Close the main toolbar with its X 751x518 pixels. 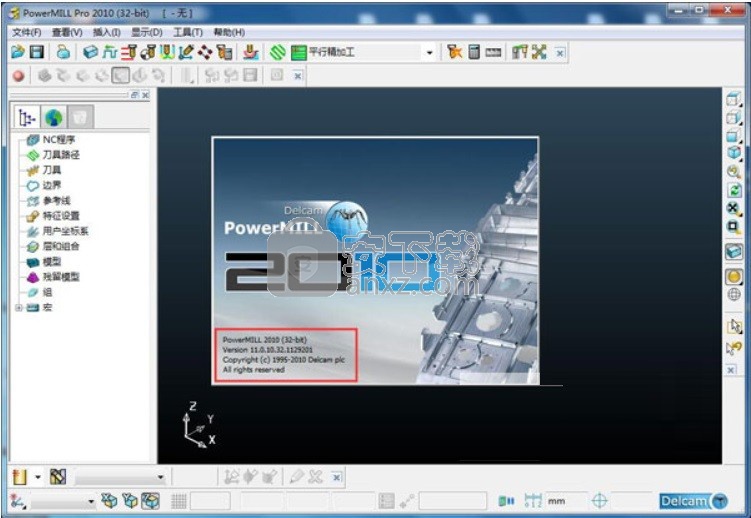point(560,53)
